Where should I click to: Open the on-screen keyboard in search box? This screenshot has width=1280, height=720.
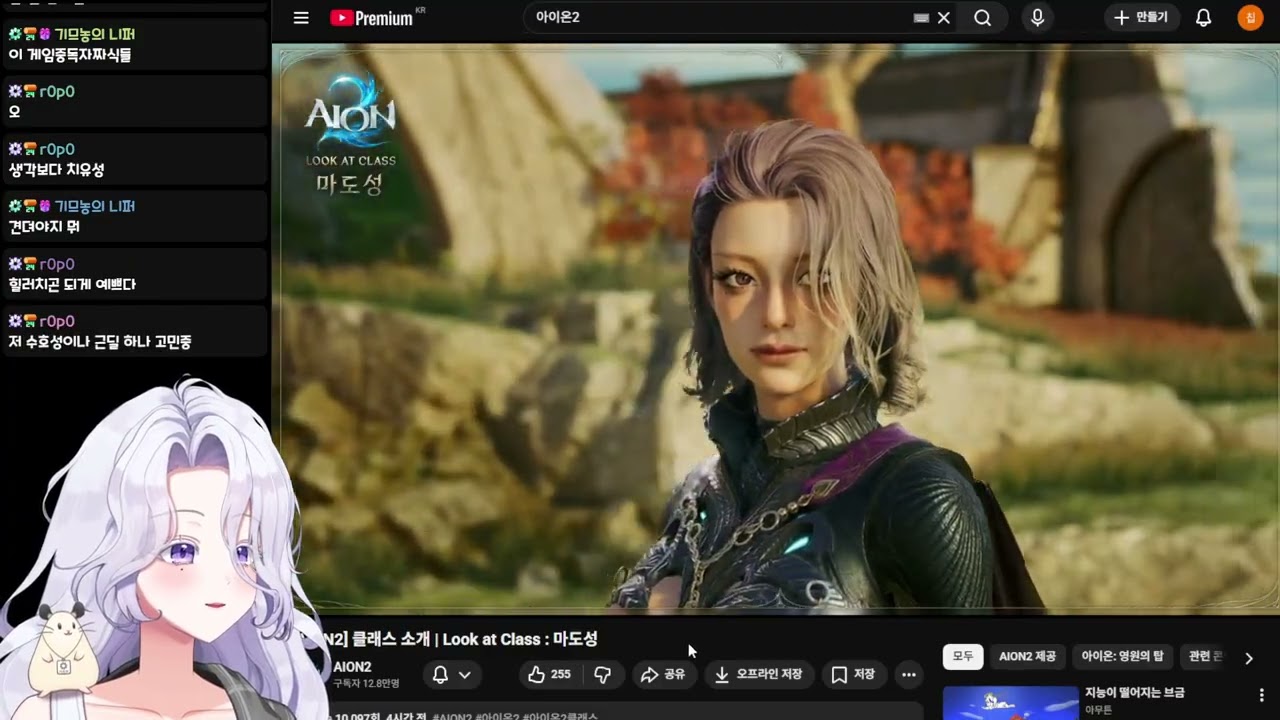(x=921, y=18)
